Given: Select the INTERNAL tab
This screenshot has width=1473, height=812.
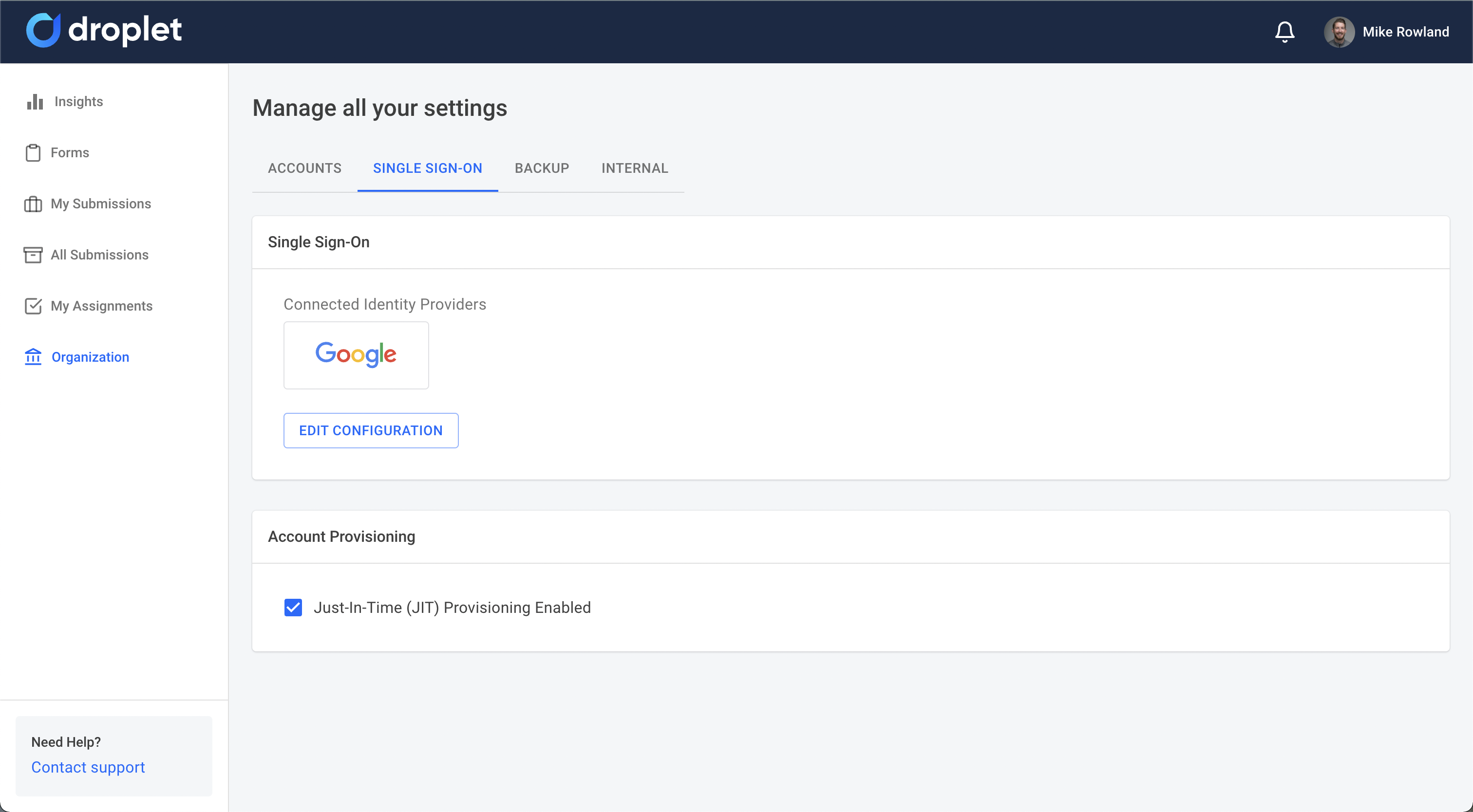Looking at the screenshot, I should [x=635, y=168].
